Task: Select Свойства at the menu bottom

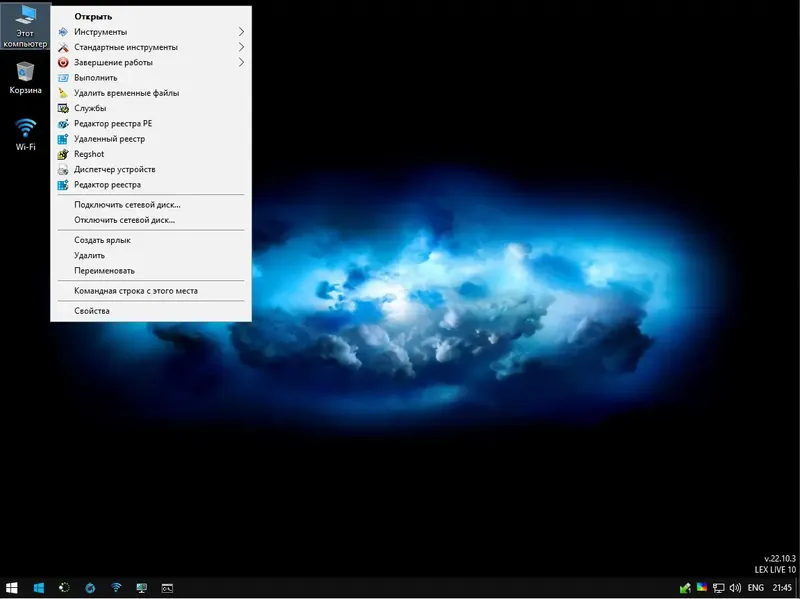Action: click(x=92, y=311)
